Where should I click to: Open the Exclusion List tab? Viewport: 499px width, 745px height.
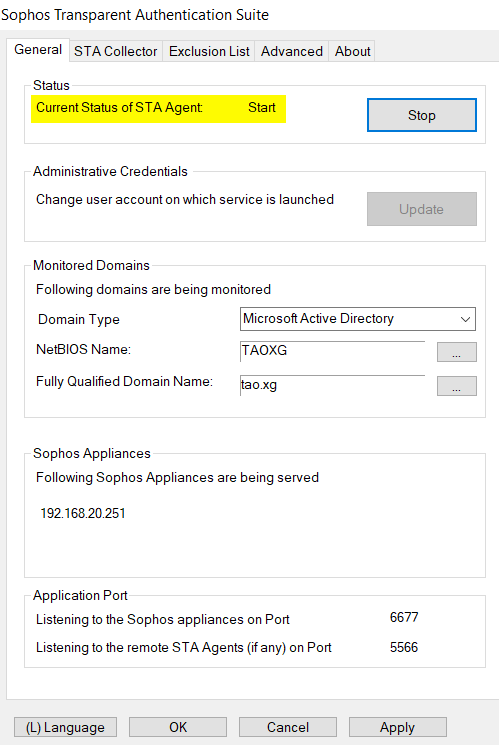pos(209,51)
